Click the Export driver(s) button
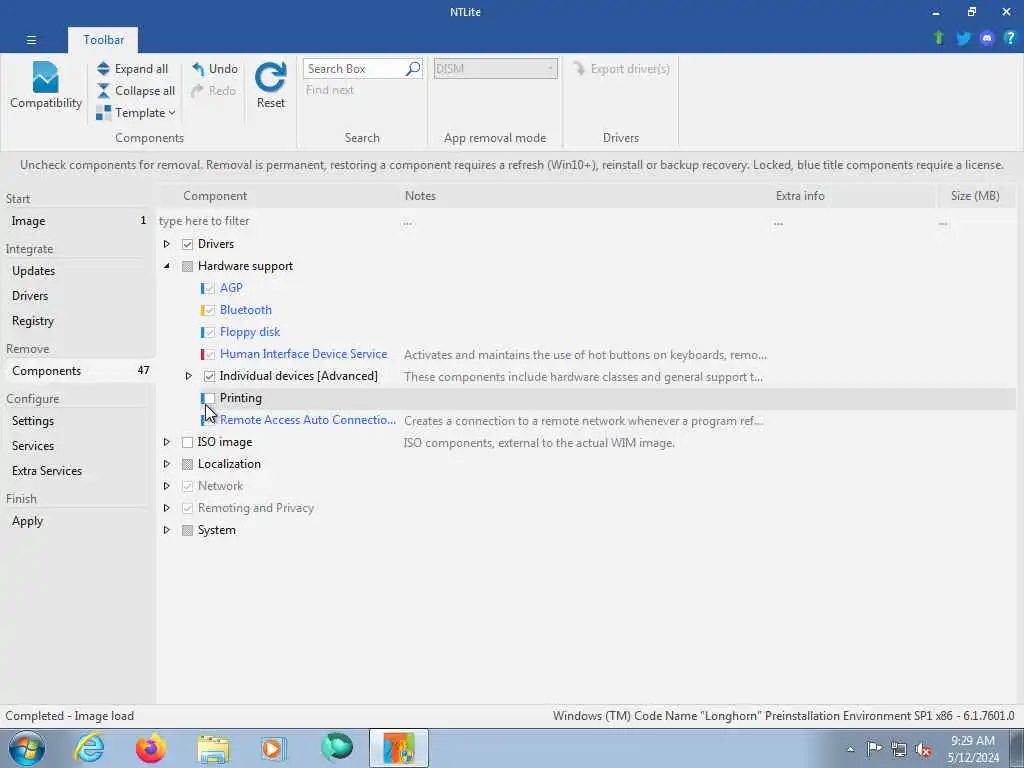 pyautogui.click(x=621, y=69)
